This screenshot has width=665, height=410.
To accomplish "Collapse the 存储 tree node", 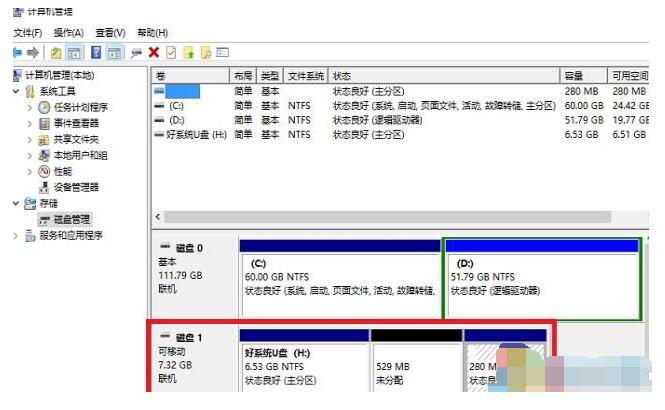I will pos(16,204).
